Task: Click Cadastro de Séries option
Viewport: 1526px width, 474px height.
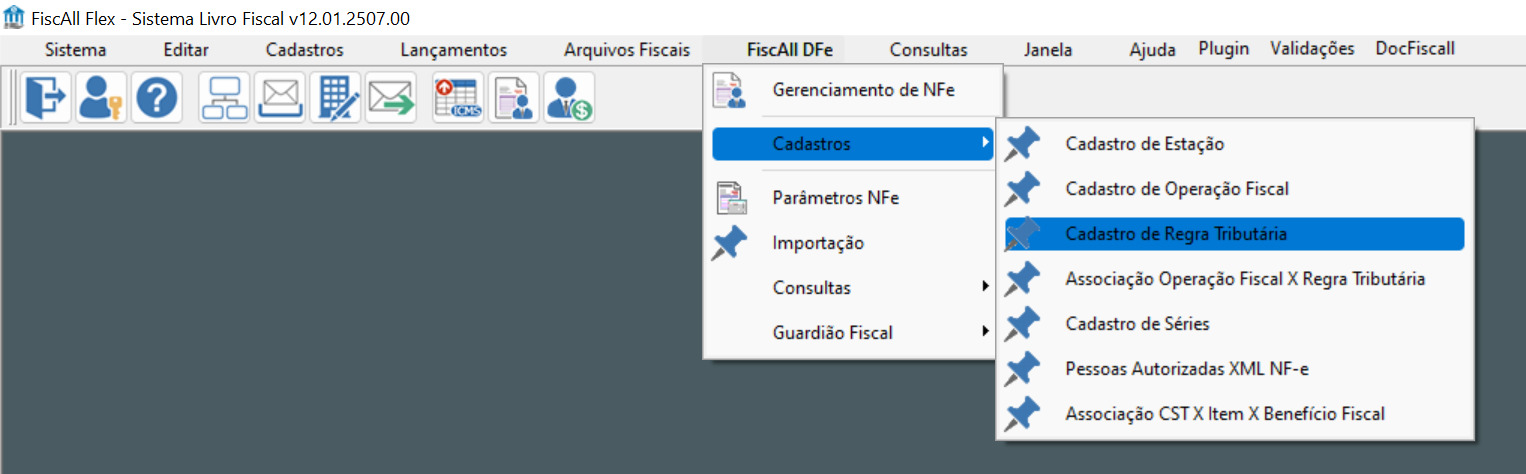Action: 1137,324
